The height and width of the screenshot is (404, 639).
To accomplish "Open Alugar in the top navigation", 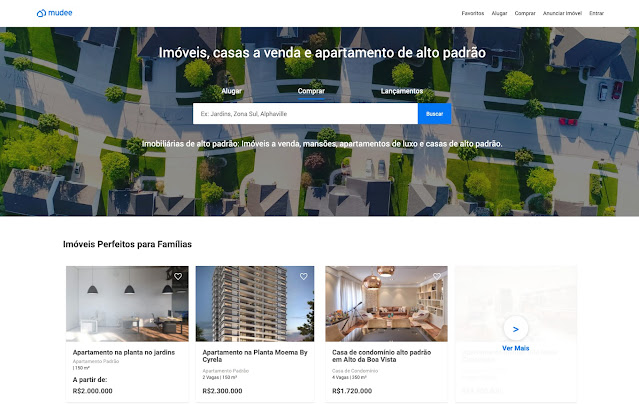I will pyautogui.click(x=499, y=13).
